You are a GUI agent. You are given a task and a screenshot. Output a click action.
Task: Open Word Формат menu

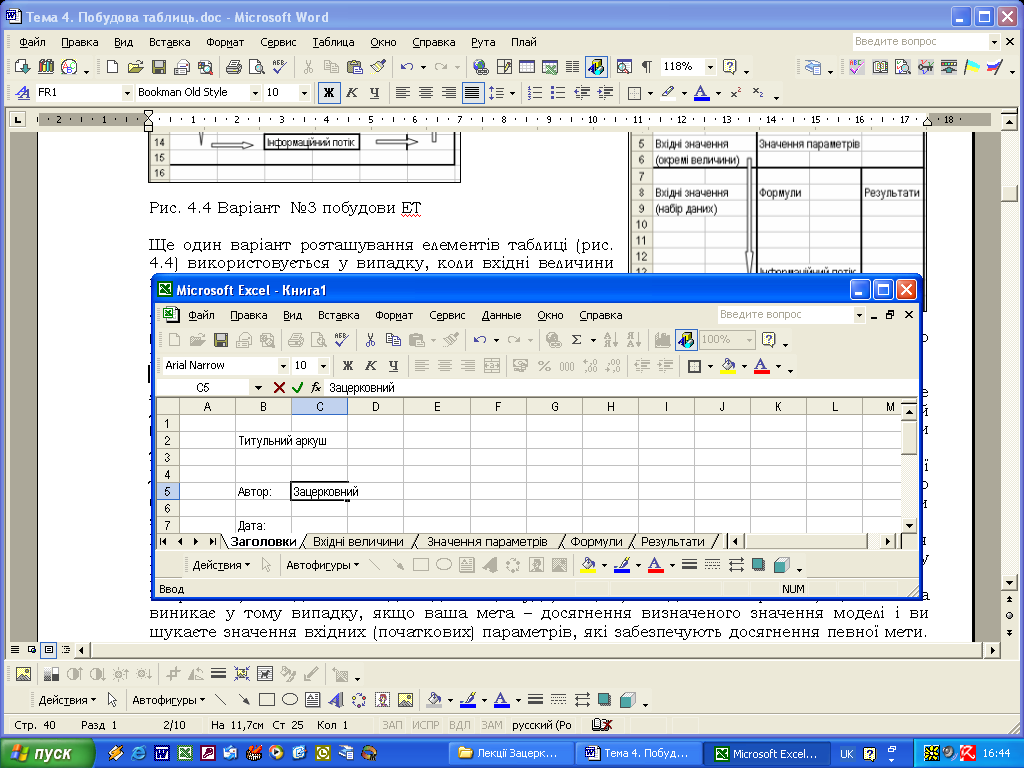click(x=225, y=42)
